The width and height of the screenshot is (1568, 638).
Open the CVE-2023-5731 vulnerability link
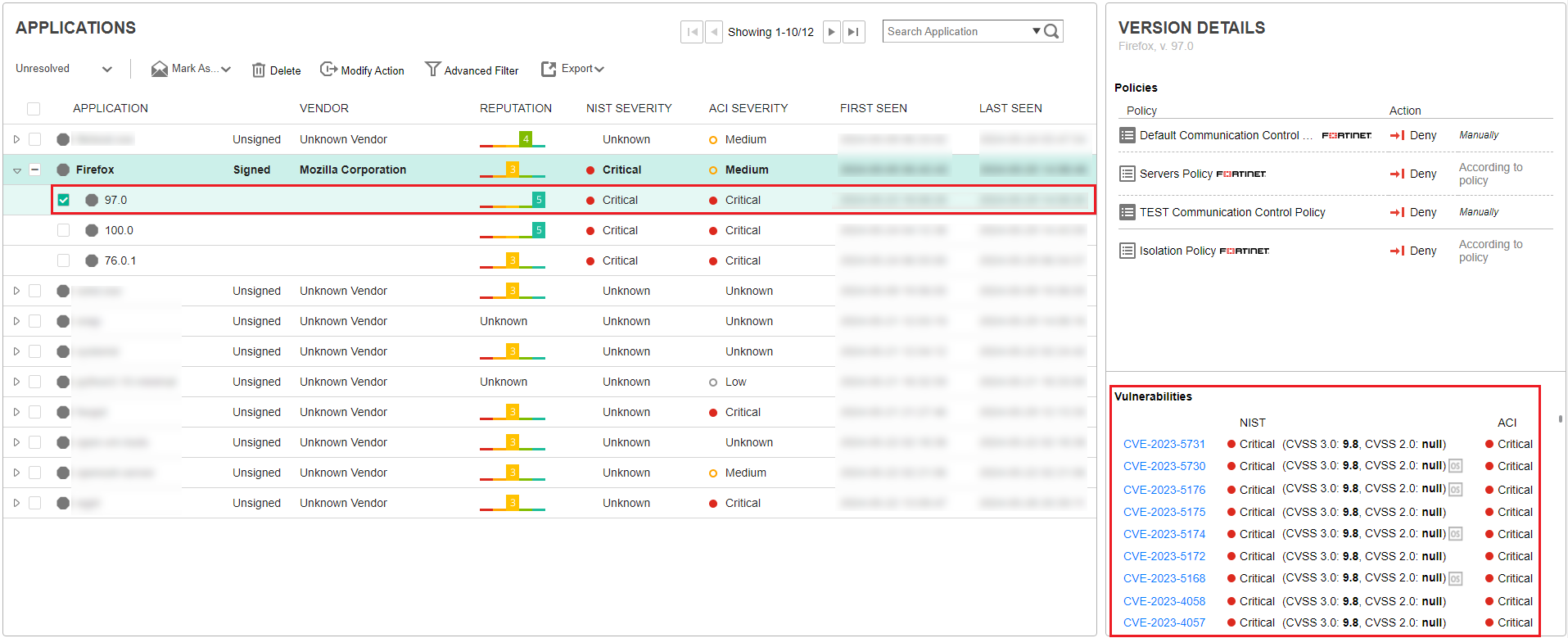pos(1164,444)
